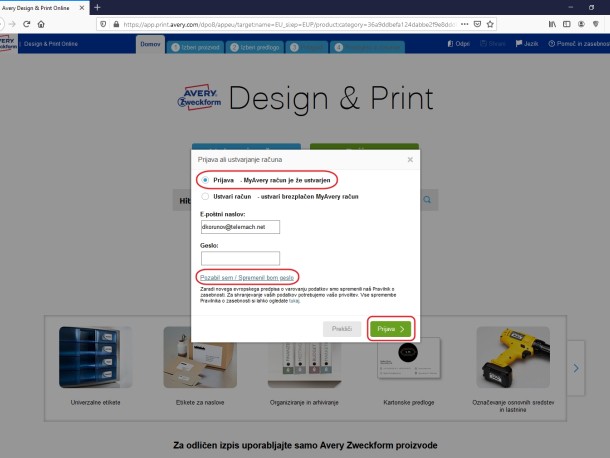Save page to Pocket icon
The width and height of the screenshot is (610, 458).
477,24
